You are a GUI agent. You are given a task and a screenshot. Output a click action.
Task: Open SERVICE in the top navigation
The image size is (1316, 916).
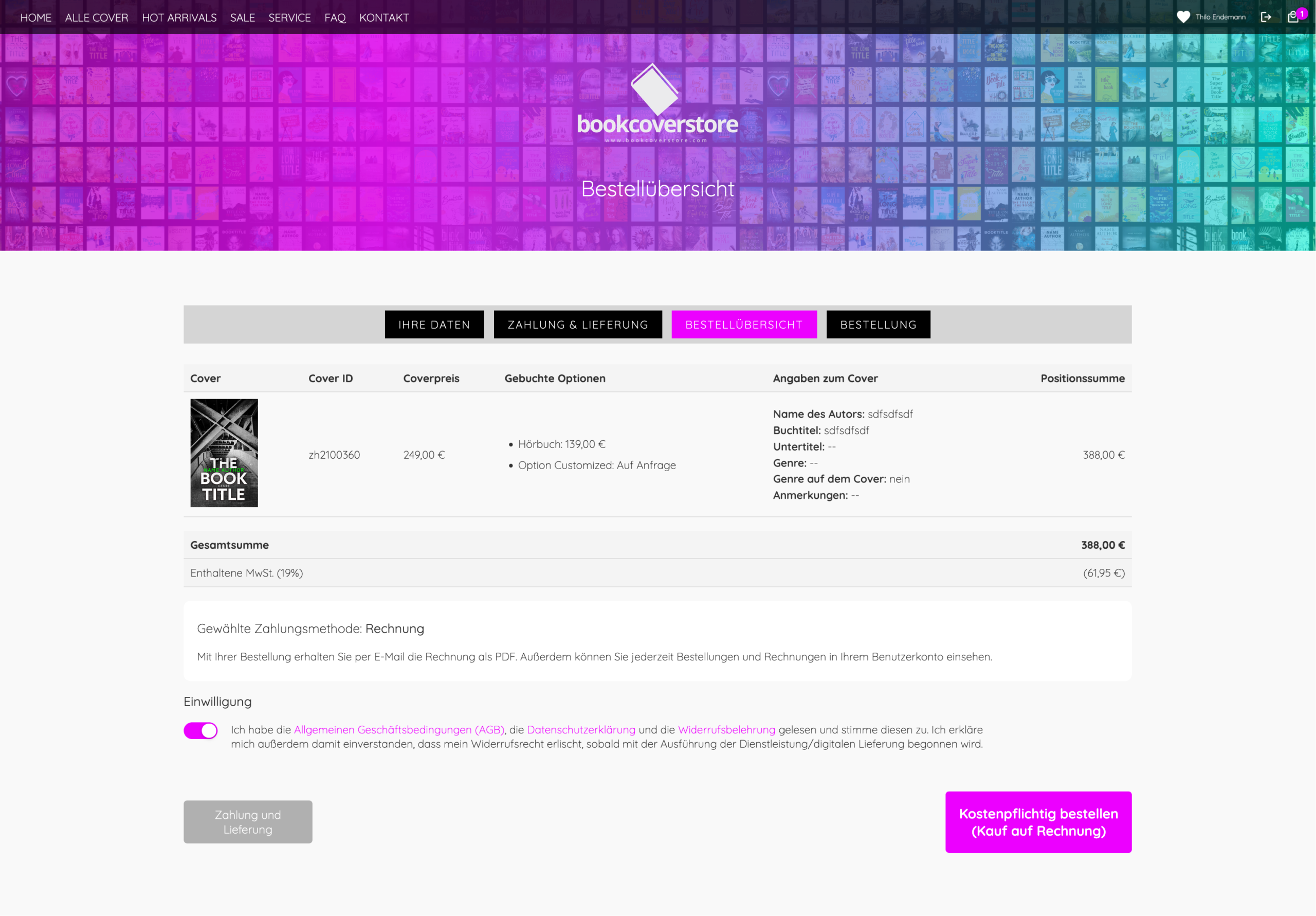pyautogui.click(x=289, y=18)
